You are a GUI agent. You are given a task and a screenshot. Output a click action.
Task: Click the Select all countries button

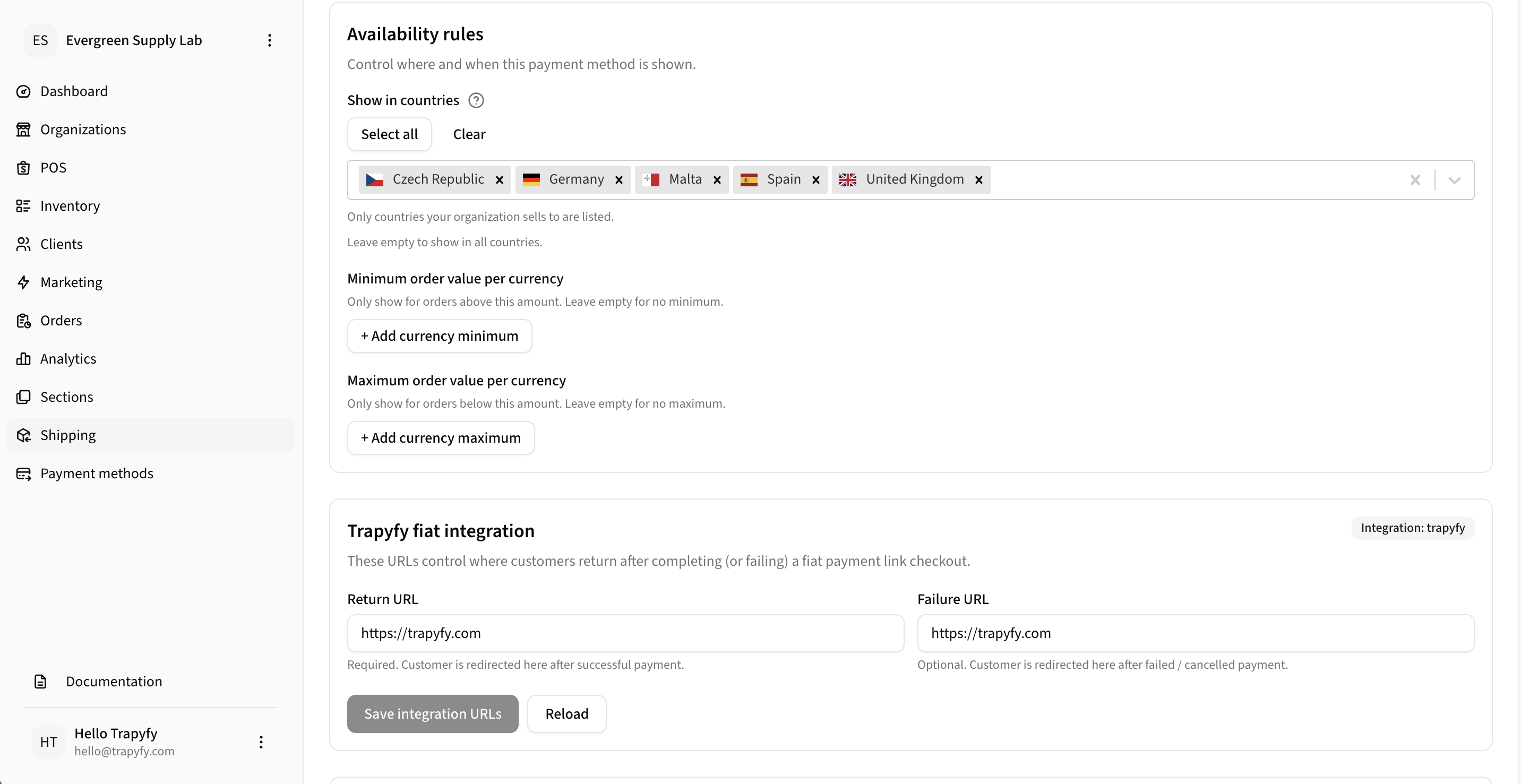[389, 134]
